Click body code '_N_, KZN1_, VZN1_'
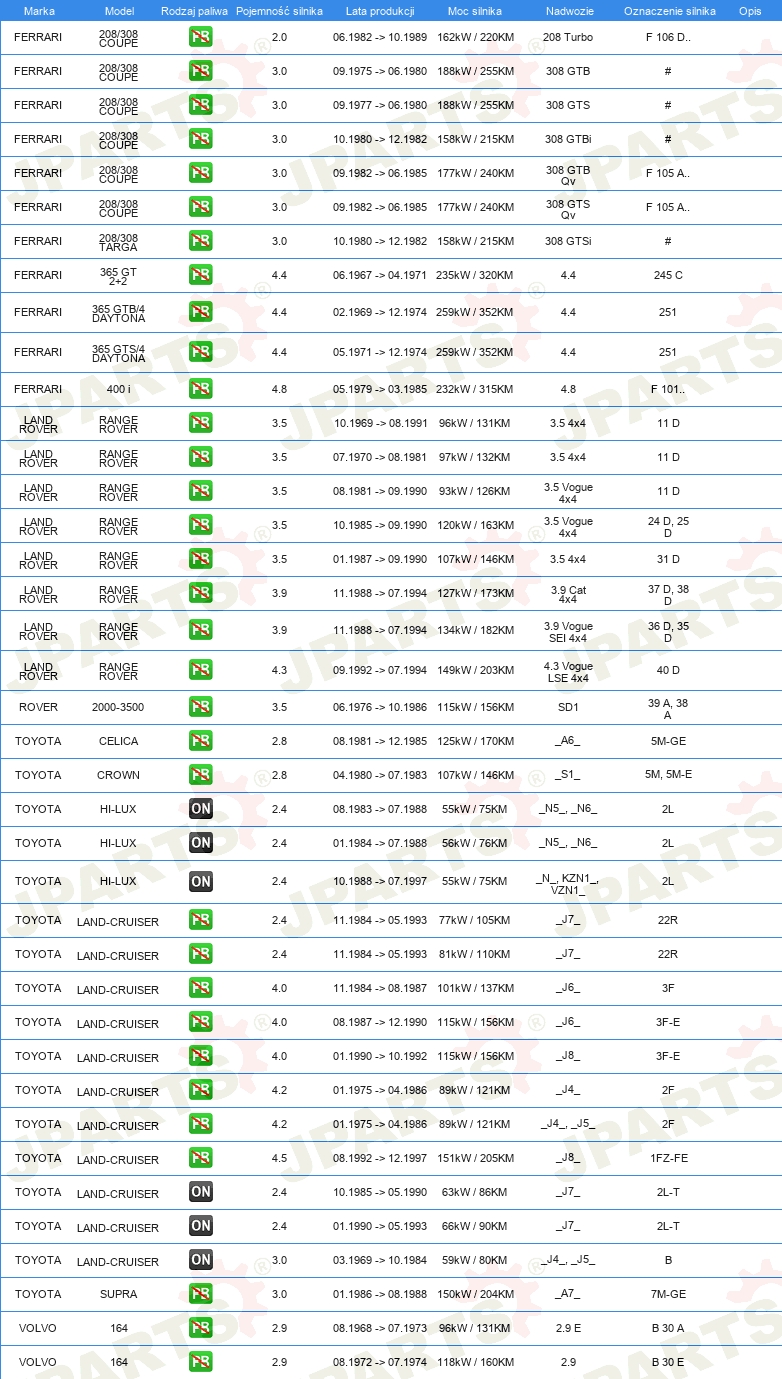This screenshot has height=1379, width=782. tap(568, 883)
